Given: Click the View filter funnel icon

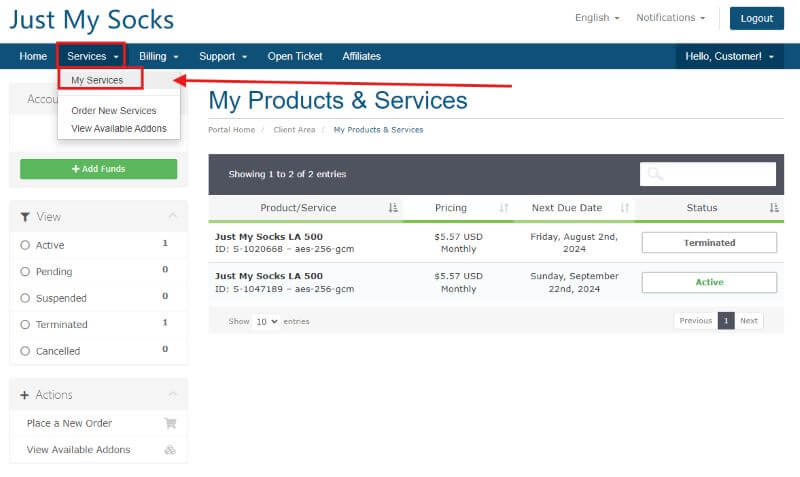Looking at the screenshot, I should (25, 217).
